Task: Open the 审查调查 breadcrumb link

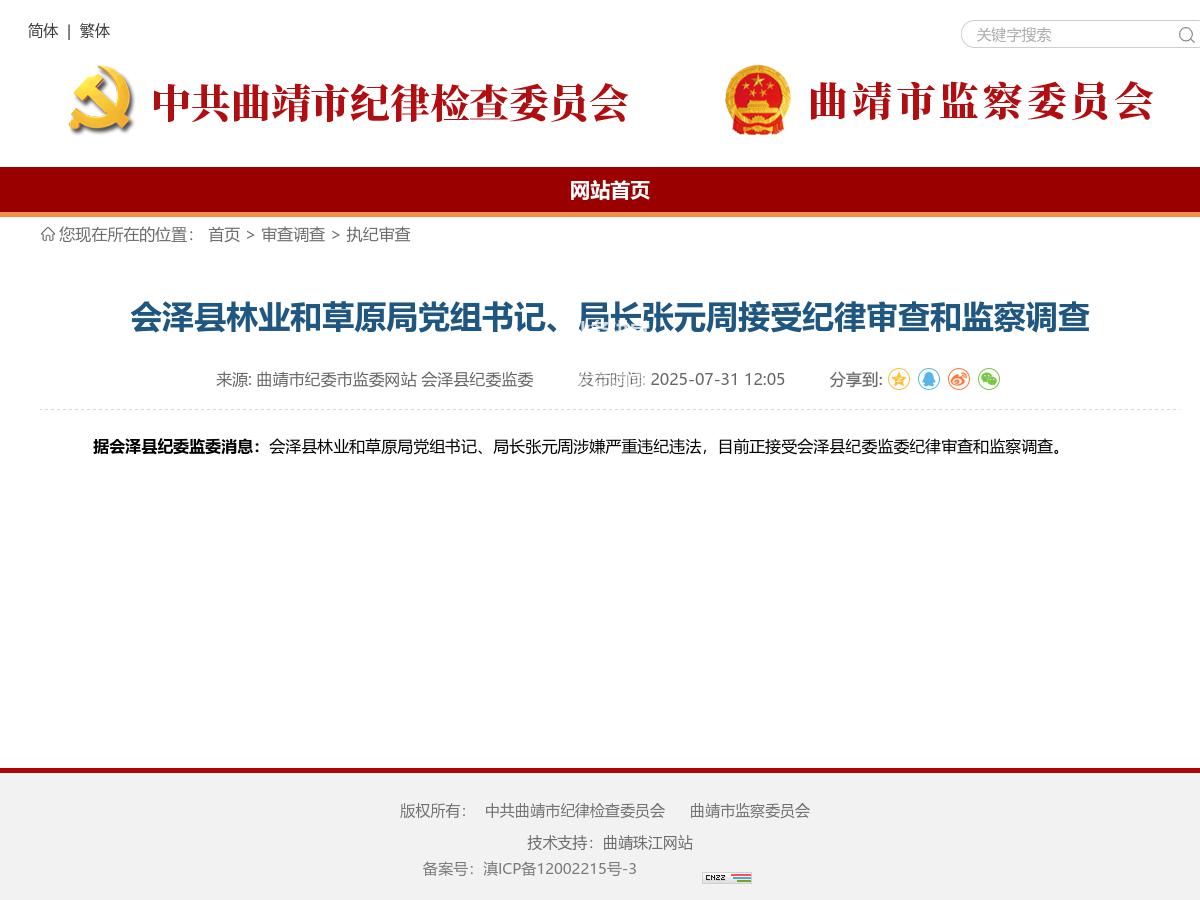Action: tap(292, 235)
